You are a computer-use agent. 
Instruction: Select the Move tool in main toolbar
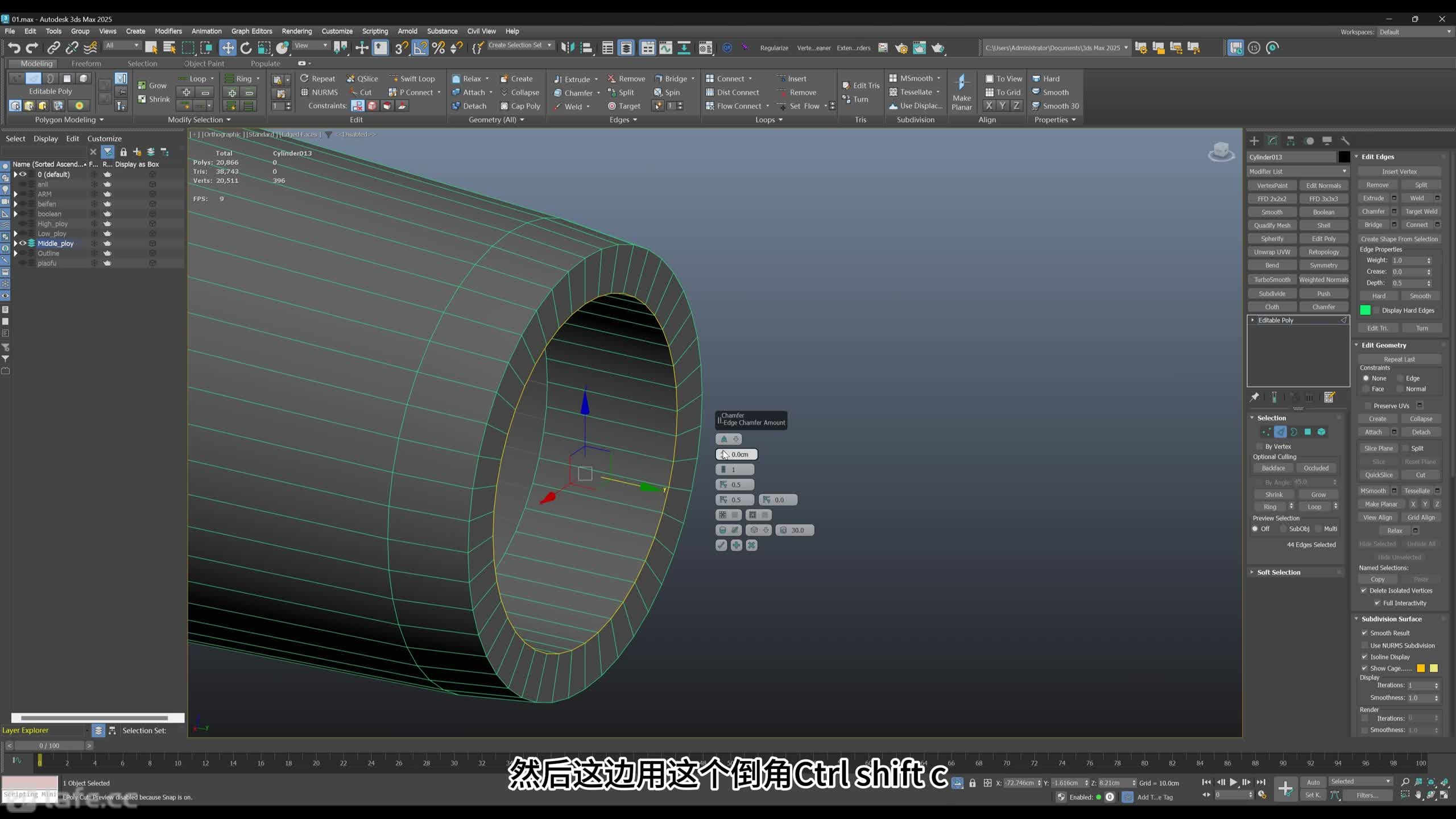[227, 48]
